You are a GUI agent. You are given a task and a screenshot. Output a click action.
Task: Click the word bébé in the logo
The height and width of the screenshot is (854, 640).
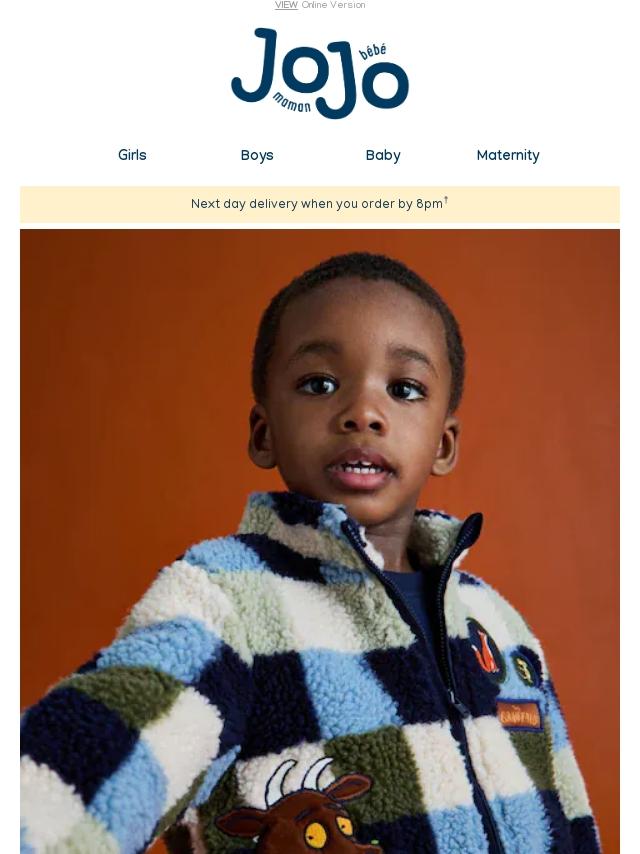[373, 52]
